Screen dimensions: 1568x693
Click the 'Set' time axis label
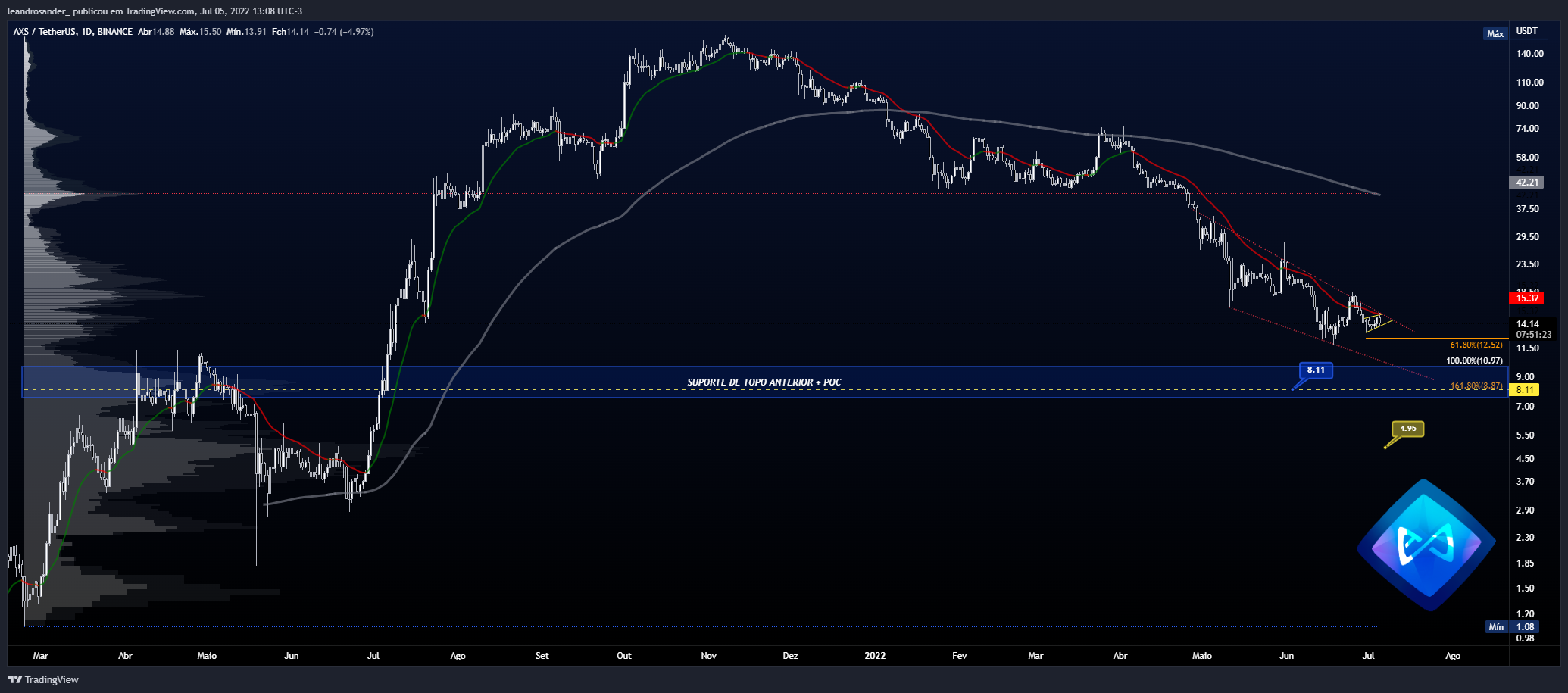click(x=542, y=656)
